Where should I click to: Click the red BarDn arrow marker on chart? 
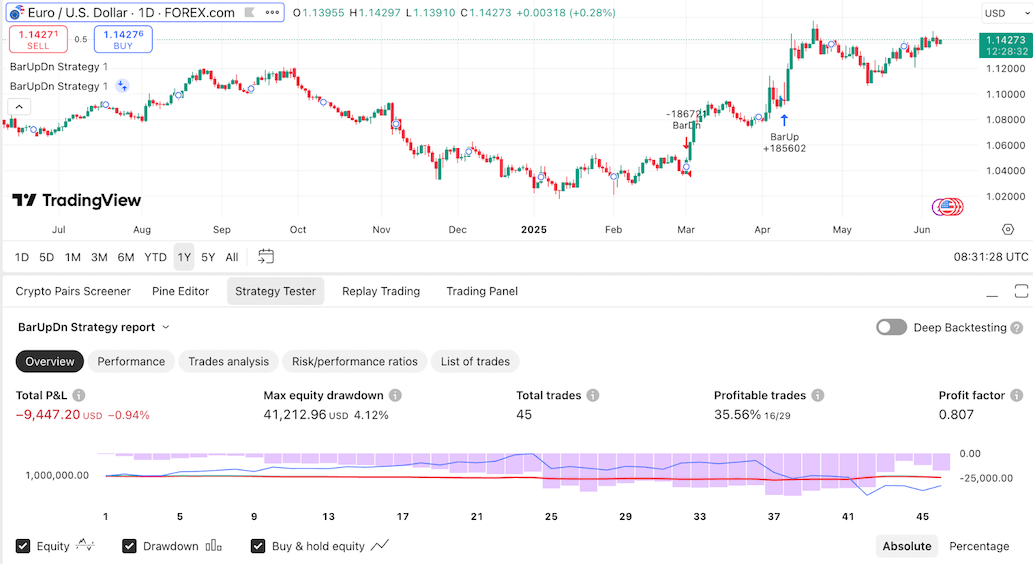(686, 144)
